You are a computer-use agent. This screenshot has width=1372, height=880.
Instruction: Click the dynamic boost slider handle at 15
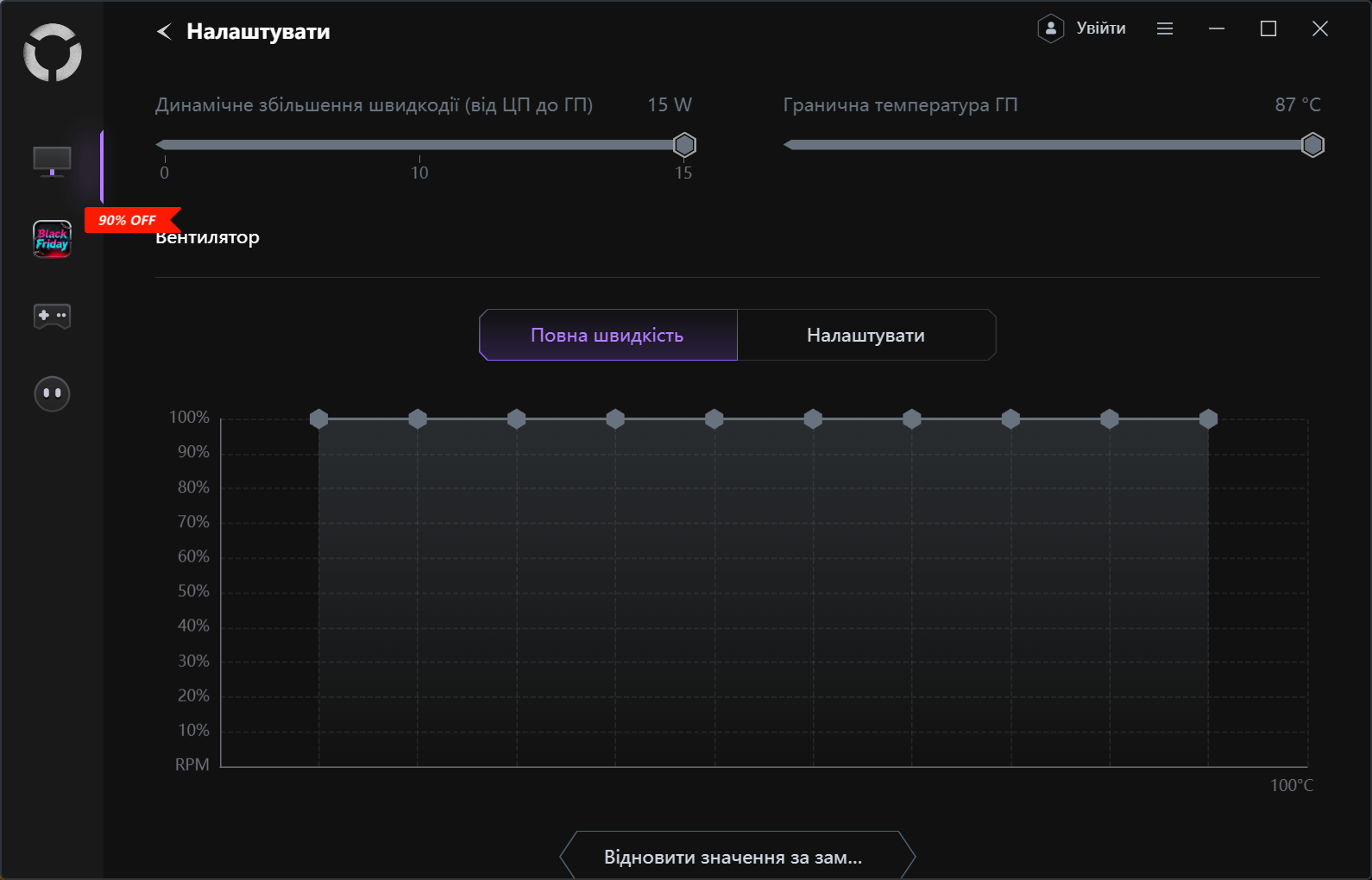click(684, 145)
